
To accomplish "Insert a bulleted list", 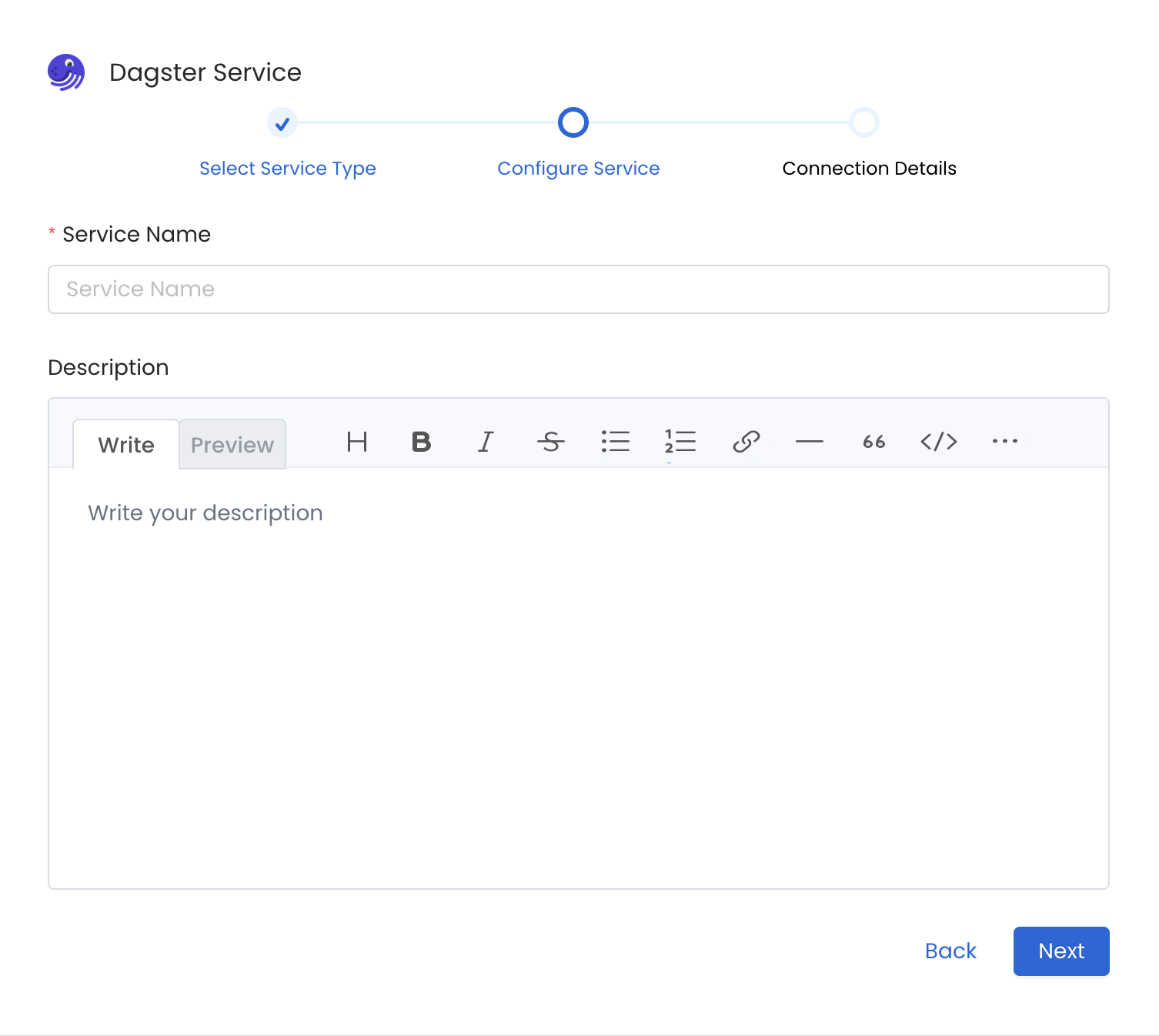I will [x=616, y=443].
